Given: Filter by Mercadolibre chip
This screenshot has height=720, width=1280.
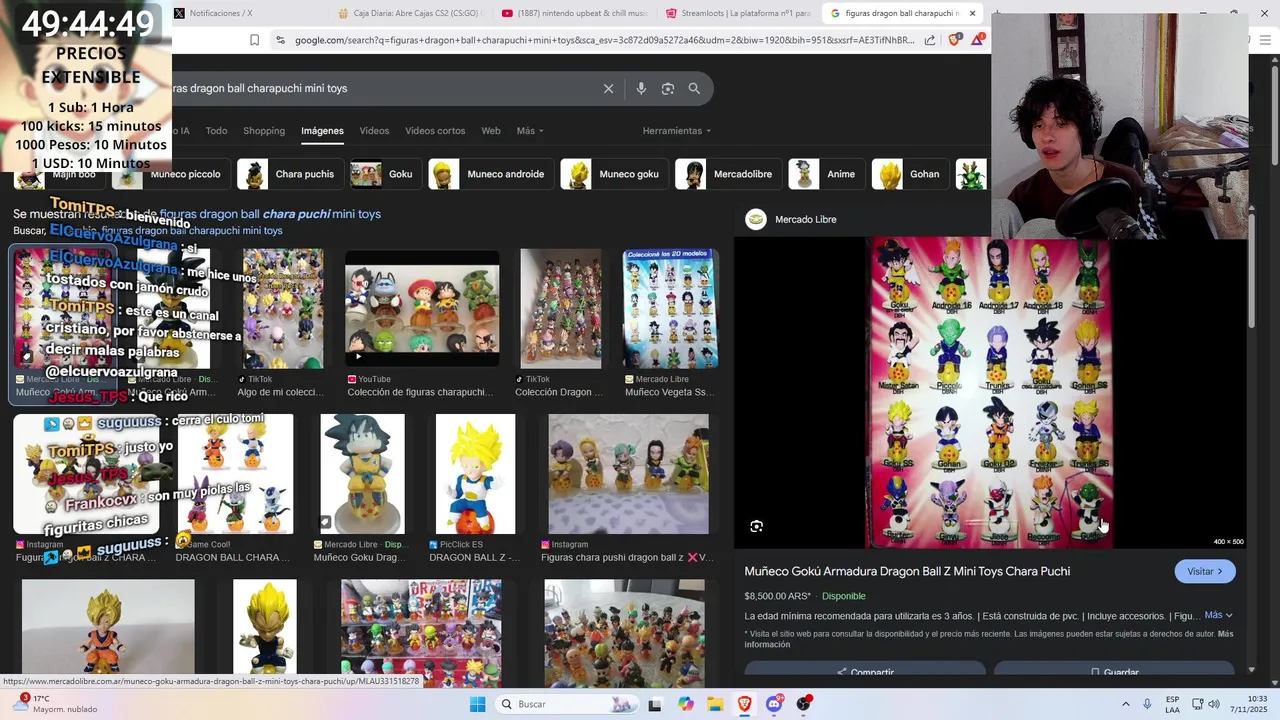Looking at the screenshot, I should (728, 174).
